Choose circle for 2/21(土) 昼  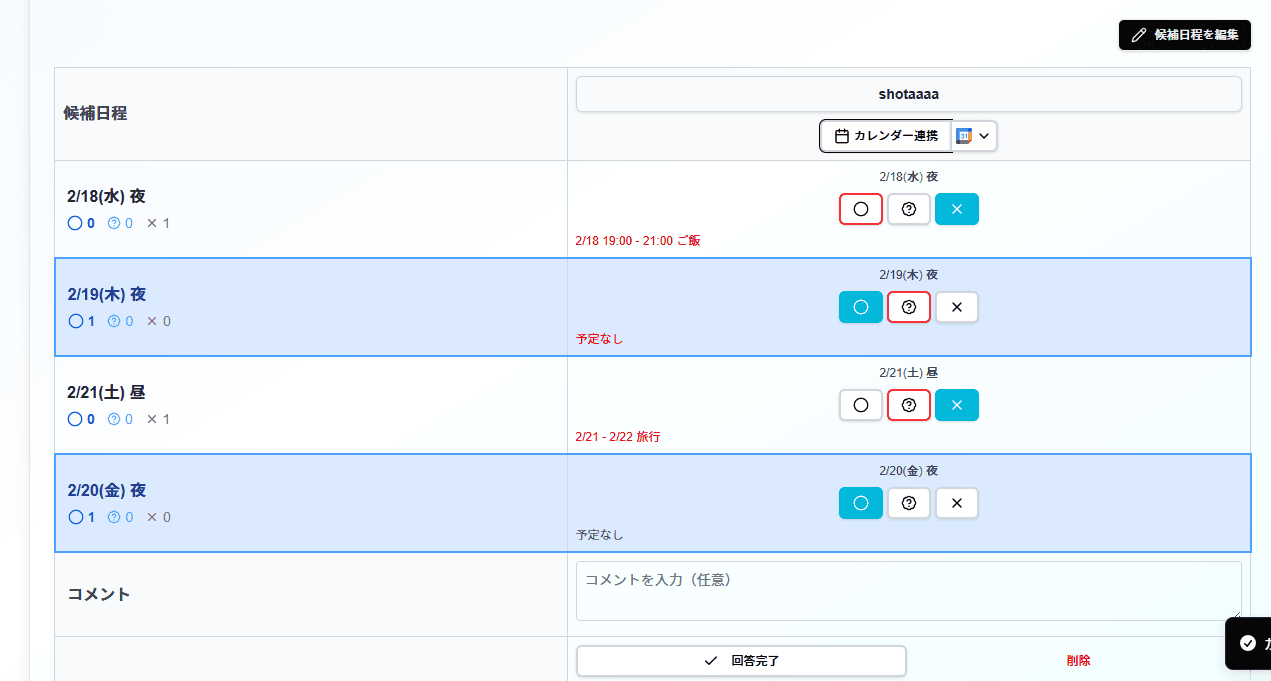point(860,405)
